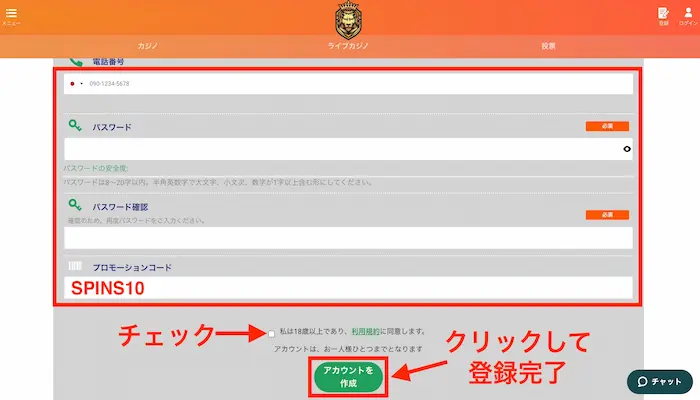Image resolution: width=700 pixels, height=400 pixels.
Task: Click the 登録 register icon
Action: (x=663, y=13)
